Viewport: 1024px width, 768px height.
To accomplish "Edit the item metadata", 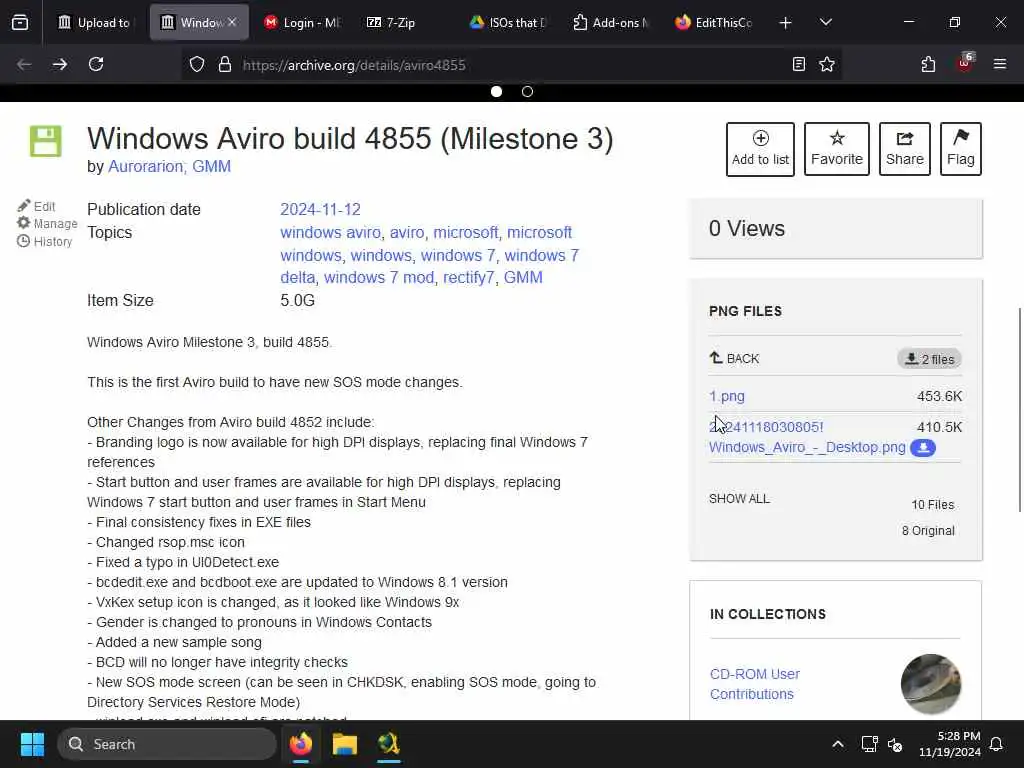I will (x=37, y=206).
